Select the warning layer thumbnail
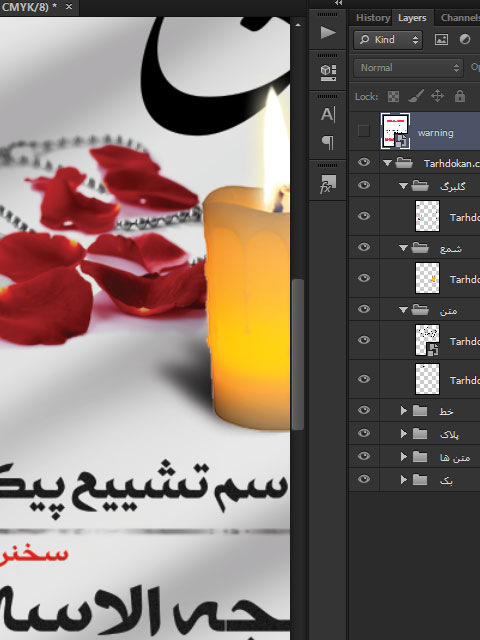Image resolution: width=480 pixels, height=640 pixels. [395, 131]
